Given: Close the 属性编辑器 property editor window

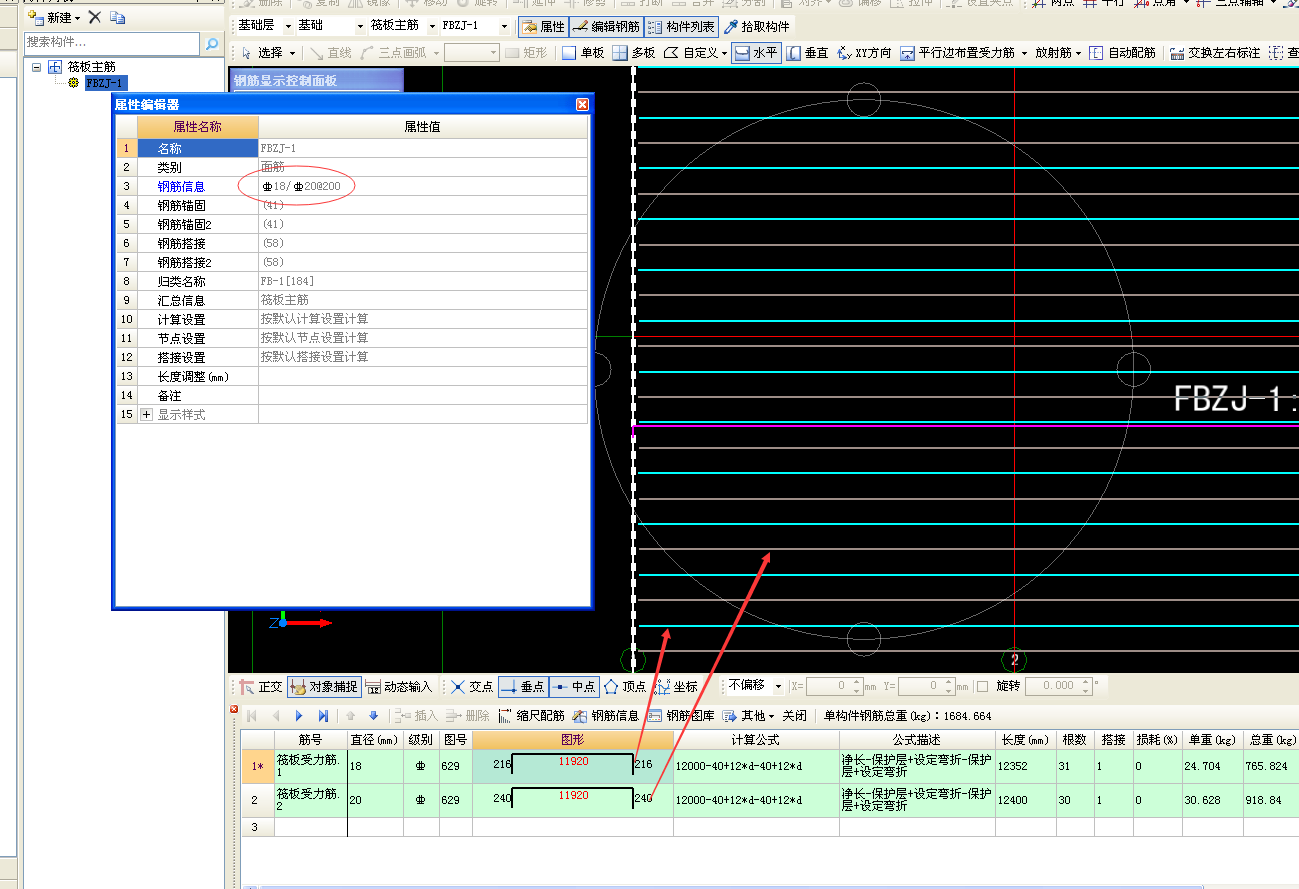Looking at the screenshot, I should tap(582, 104).
